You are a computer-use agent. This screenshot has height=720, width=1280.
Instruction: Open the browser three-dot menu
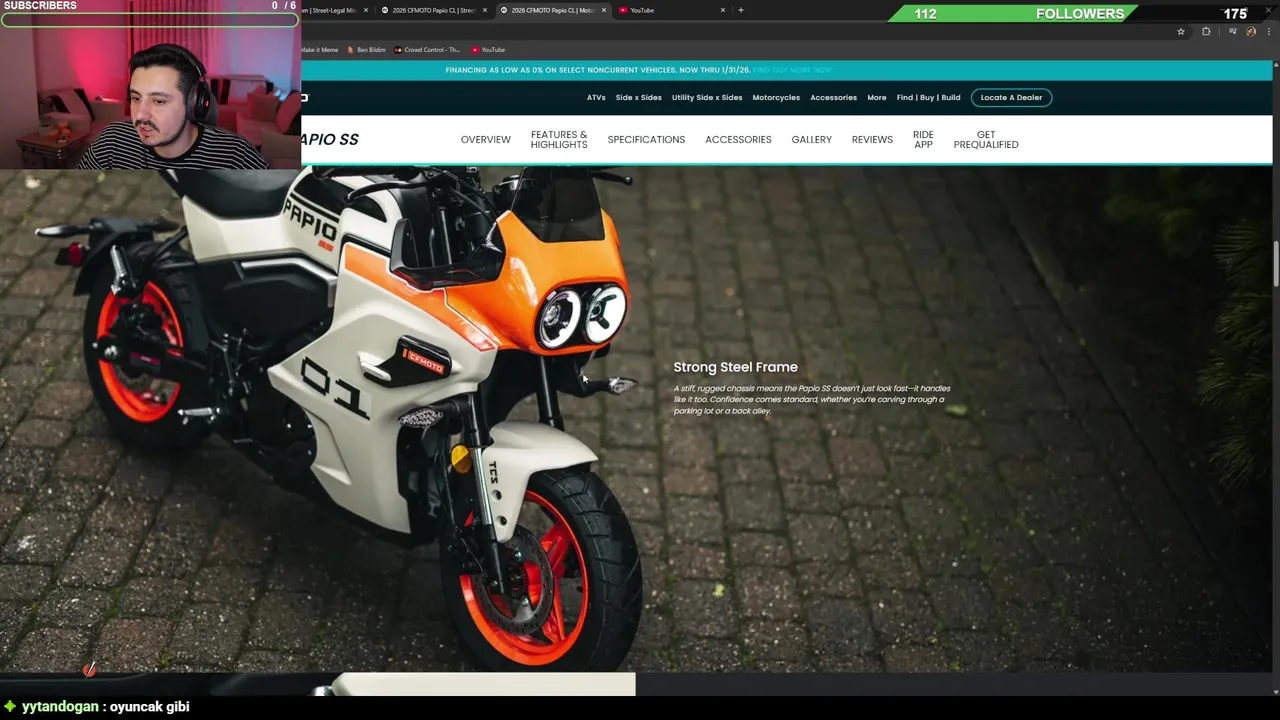pyautogui.click(x=1267, y=31)
